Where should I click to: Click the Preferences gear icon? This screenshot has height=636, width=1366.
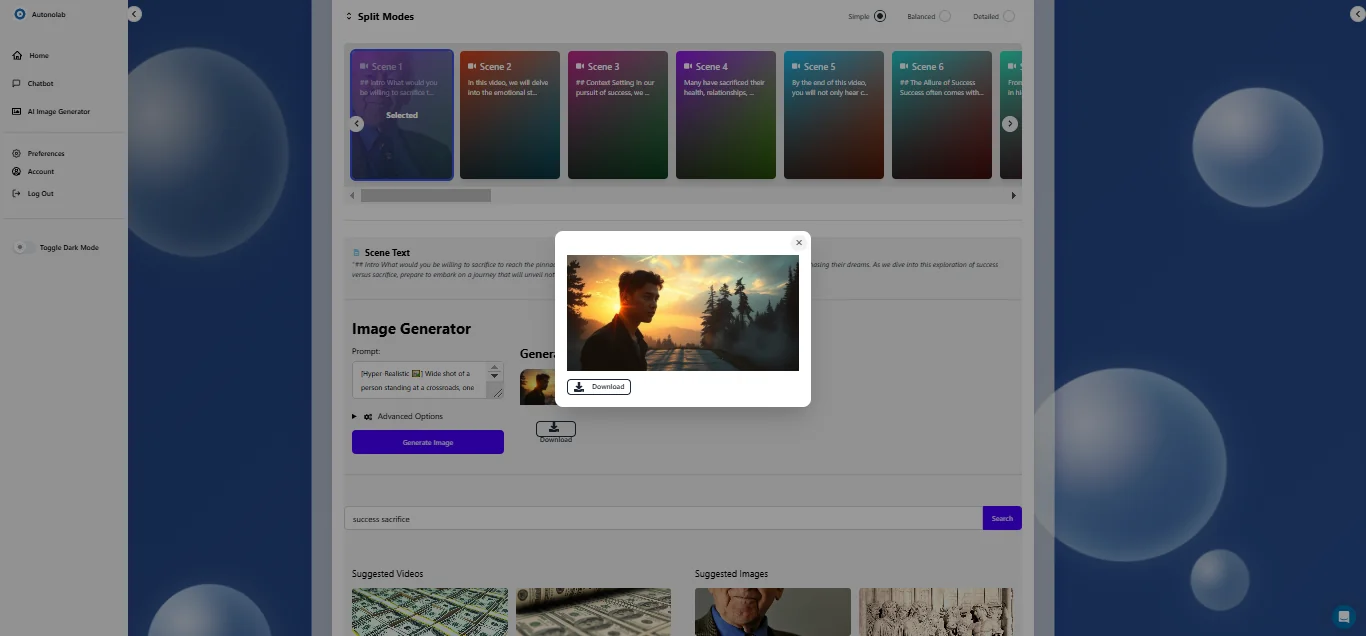pyautogui.click(x=17, y=154)
